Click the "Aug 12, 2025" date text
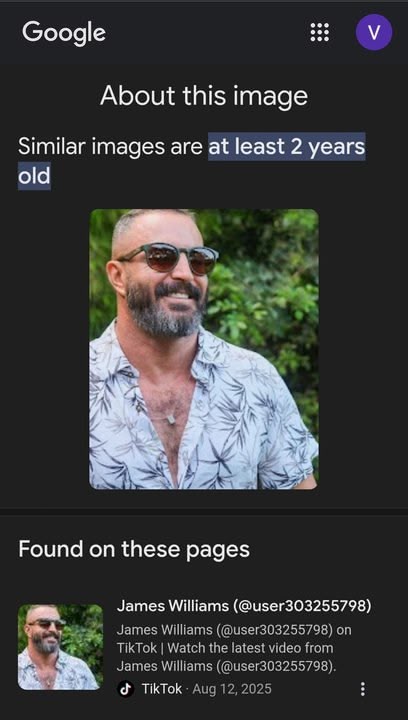Image resolution: width=408 pixels, height=720 pixels. click(x=232, y=689)
